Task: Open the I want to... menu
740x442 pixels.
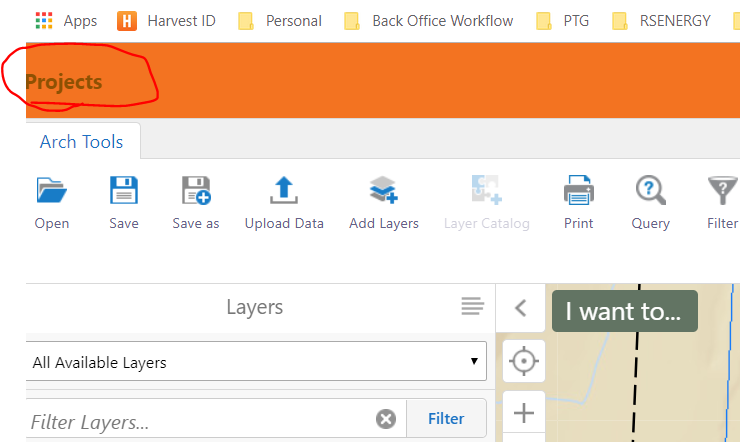Action: 624,311
